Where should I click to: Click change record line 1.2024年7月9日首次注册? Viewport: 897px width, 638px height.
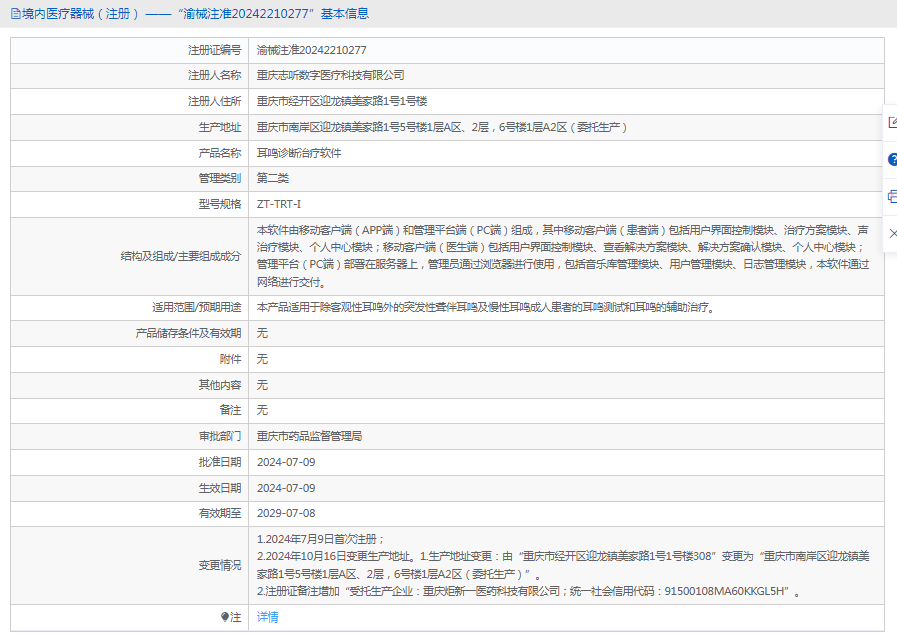tap(321, 539)
